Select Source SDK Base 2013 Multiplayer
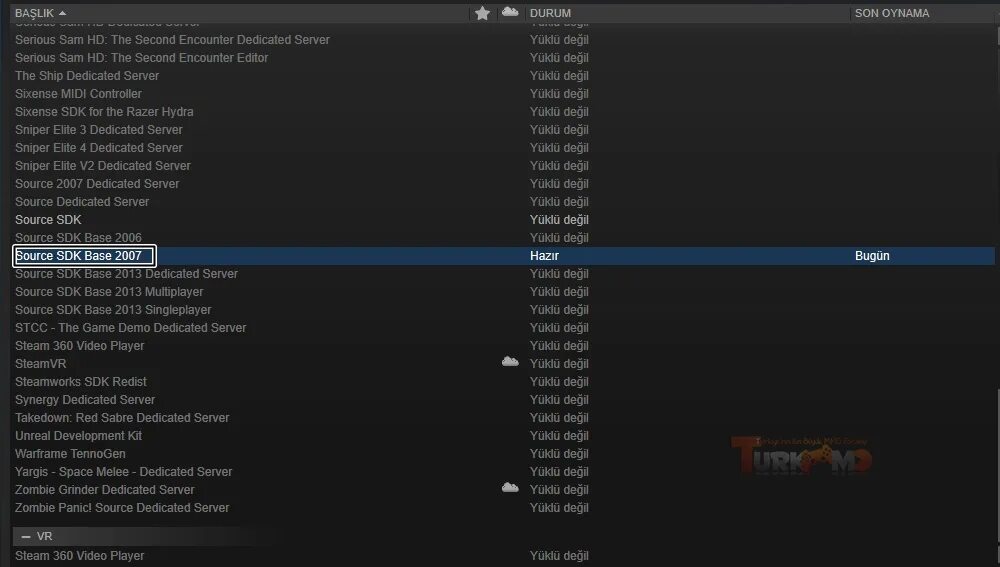Viewport: 1000px width, 567px height. pos(109,291)
